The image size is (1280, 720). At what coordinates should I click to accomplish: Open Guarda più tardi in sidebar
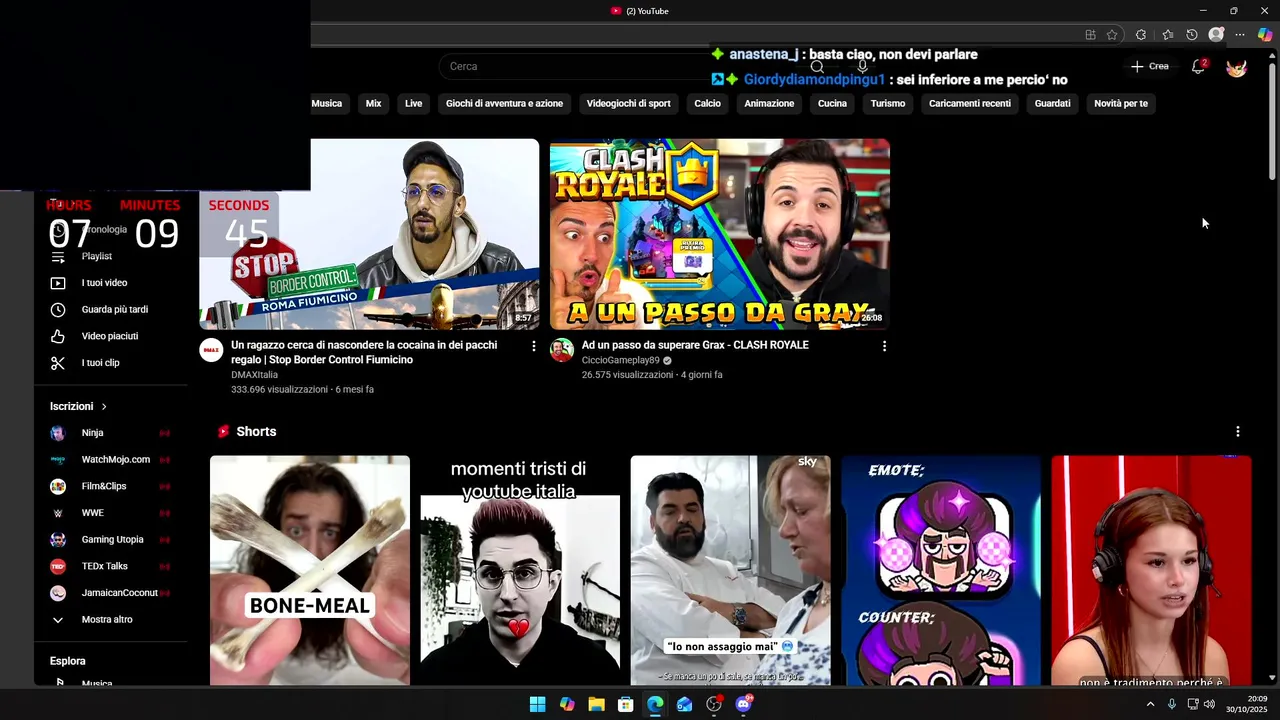point(110,310)
